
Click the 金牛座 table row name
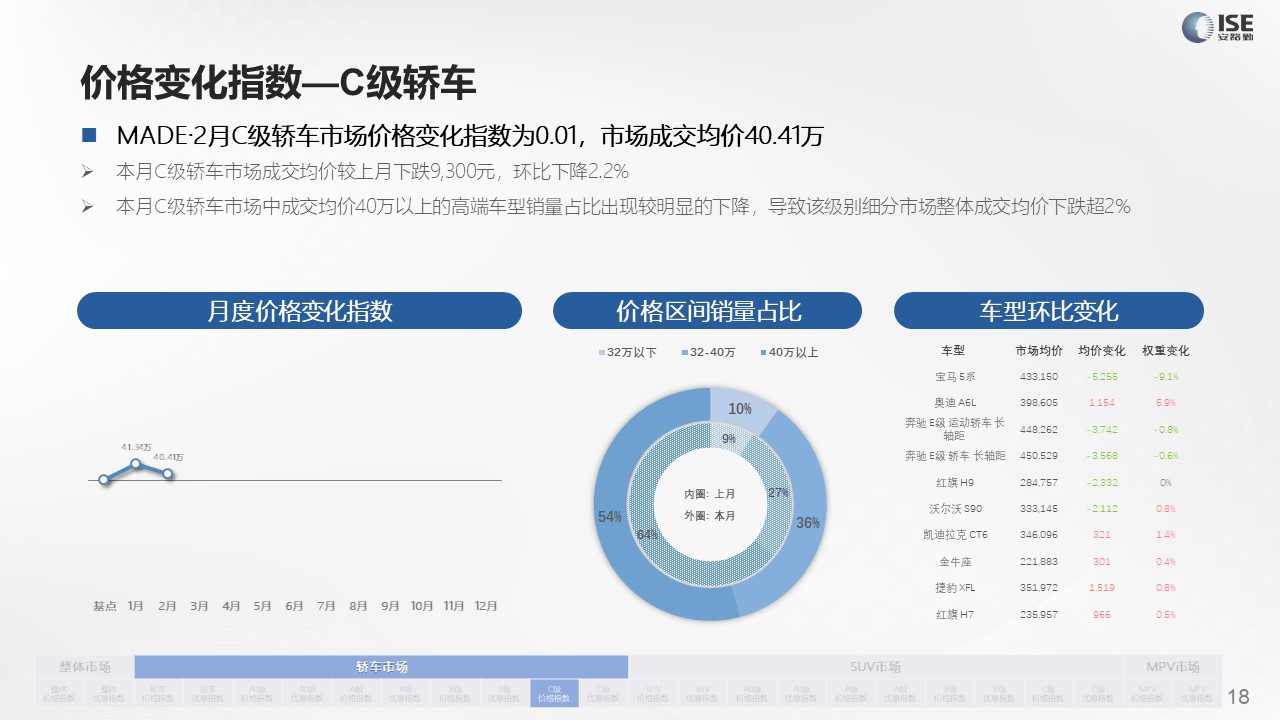click(955, 562)
